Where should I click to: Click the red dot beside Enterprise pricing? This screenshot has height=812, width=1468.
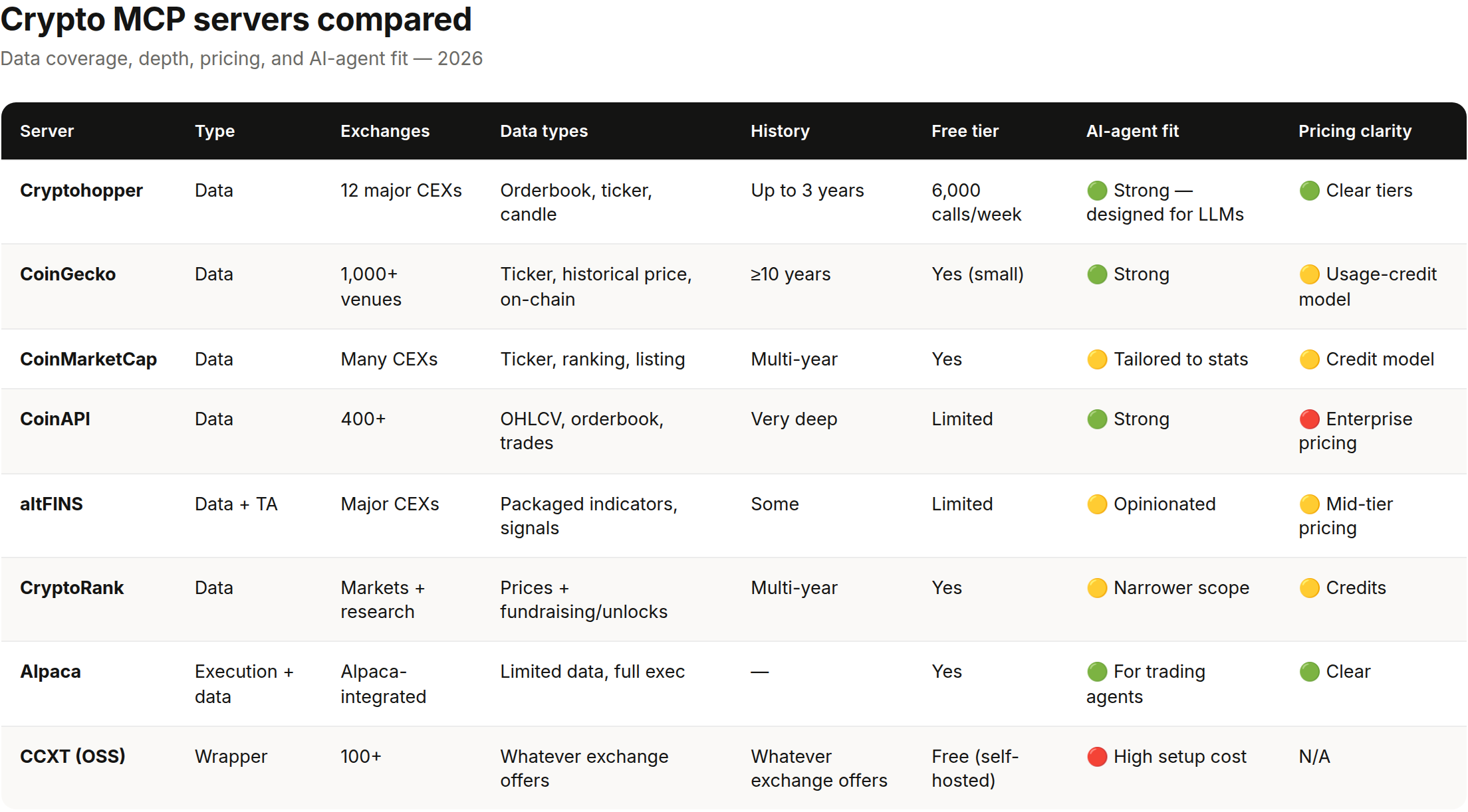pyautogui.click(x=1309, y=419)
